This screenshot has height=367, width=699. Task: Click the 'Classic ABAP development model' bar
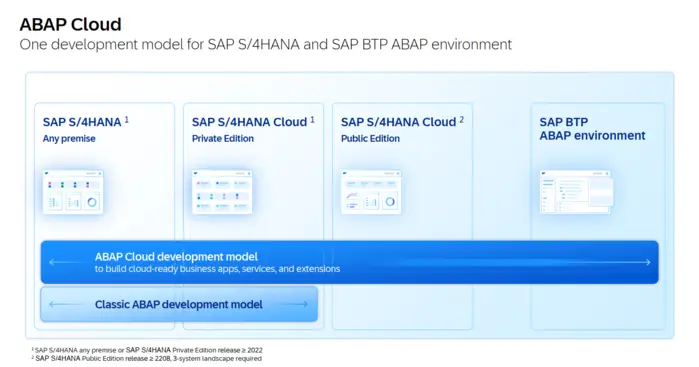(x=179, y=304)
